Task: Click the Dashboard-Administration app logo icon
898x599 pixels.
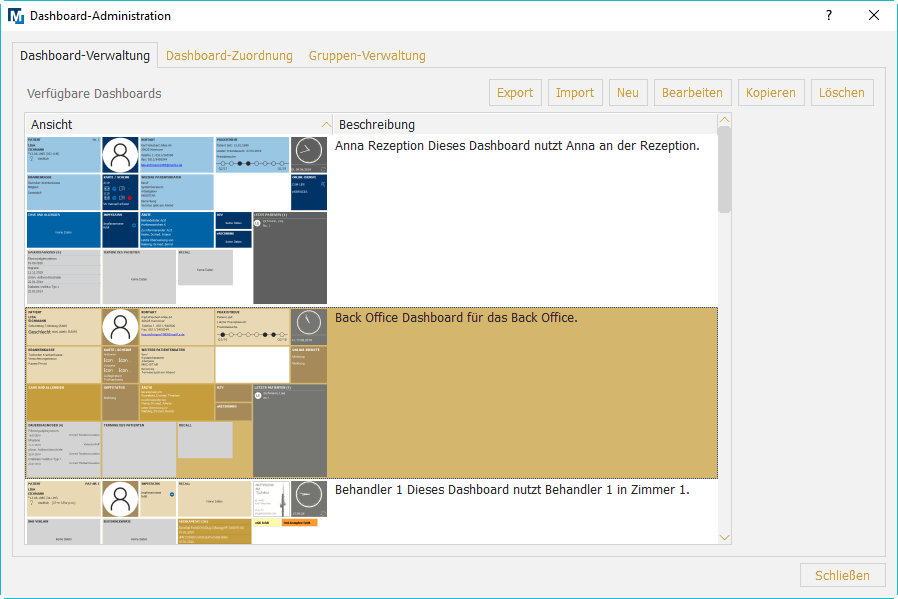Action: [x=16, y=16]
